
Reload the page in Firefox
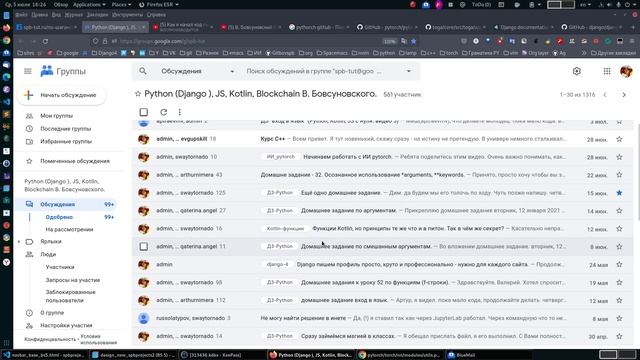(45, 41)
